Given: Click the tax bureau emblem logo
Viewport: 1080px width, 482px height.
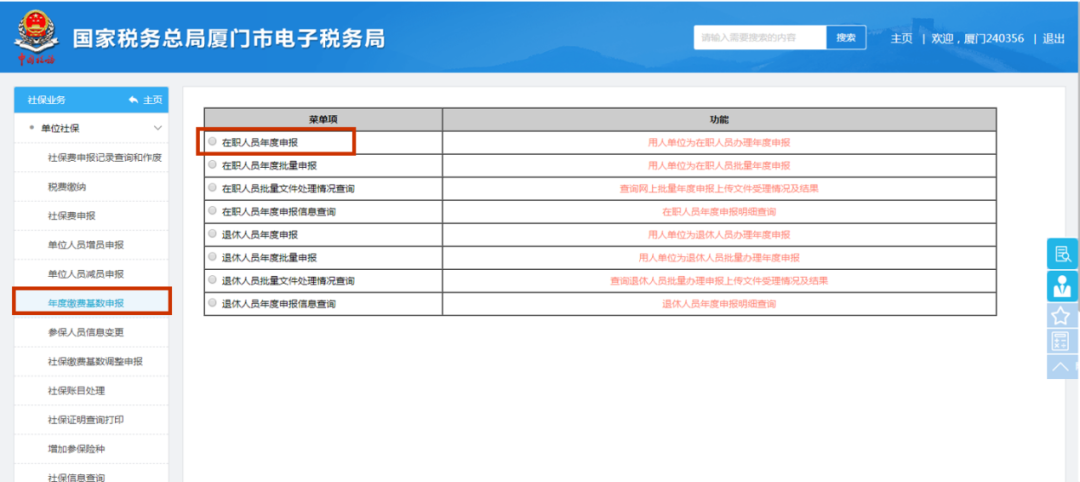Looking at the screenshot, I should [35, 37].
